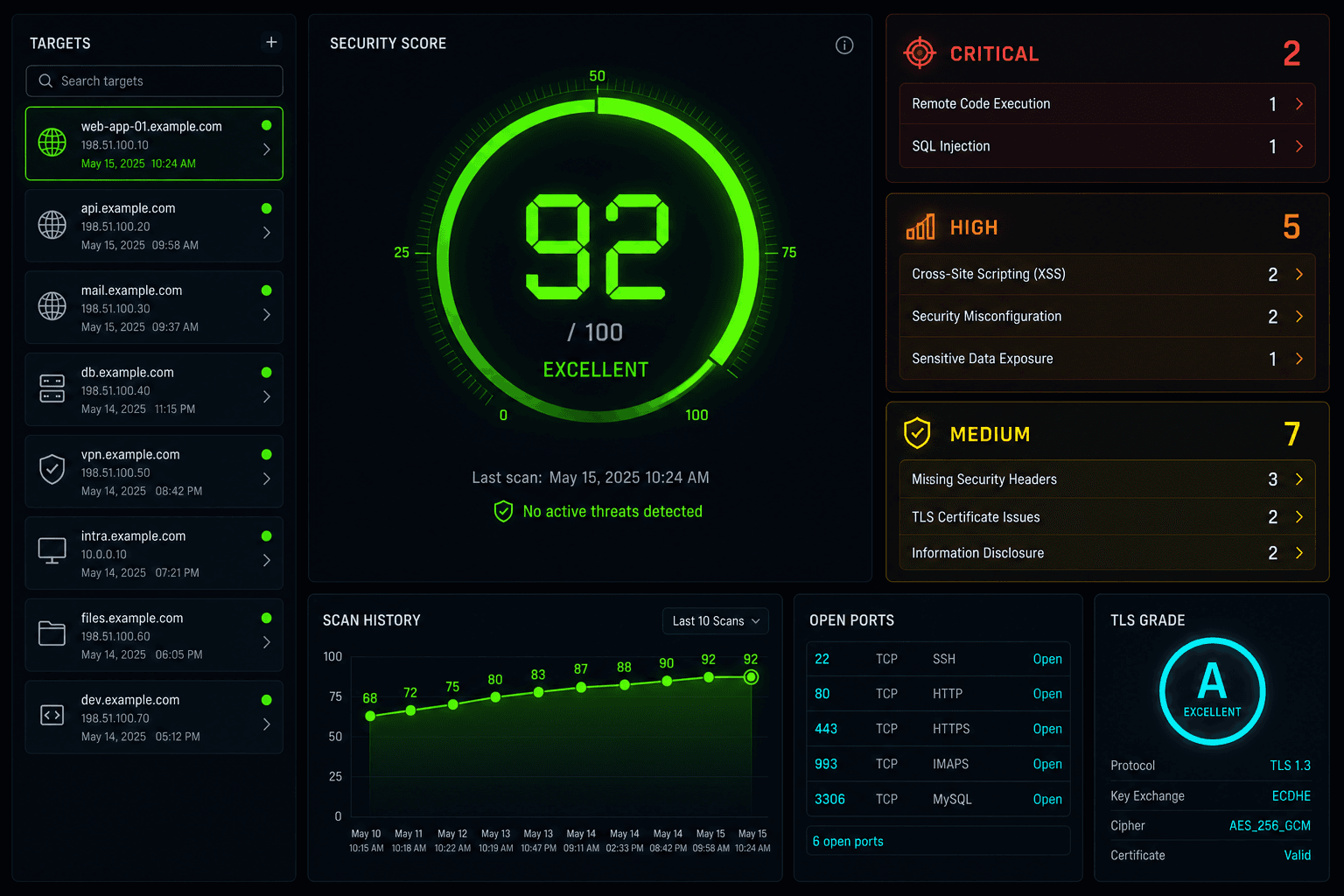Screen dimensions: 1344x896
Task: Click the AES_256_GCM cipher value
Action: tap(1270, 825)
